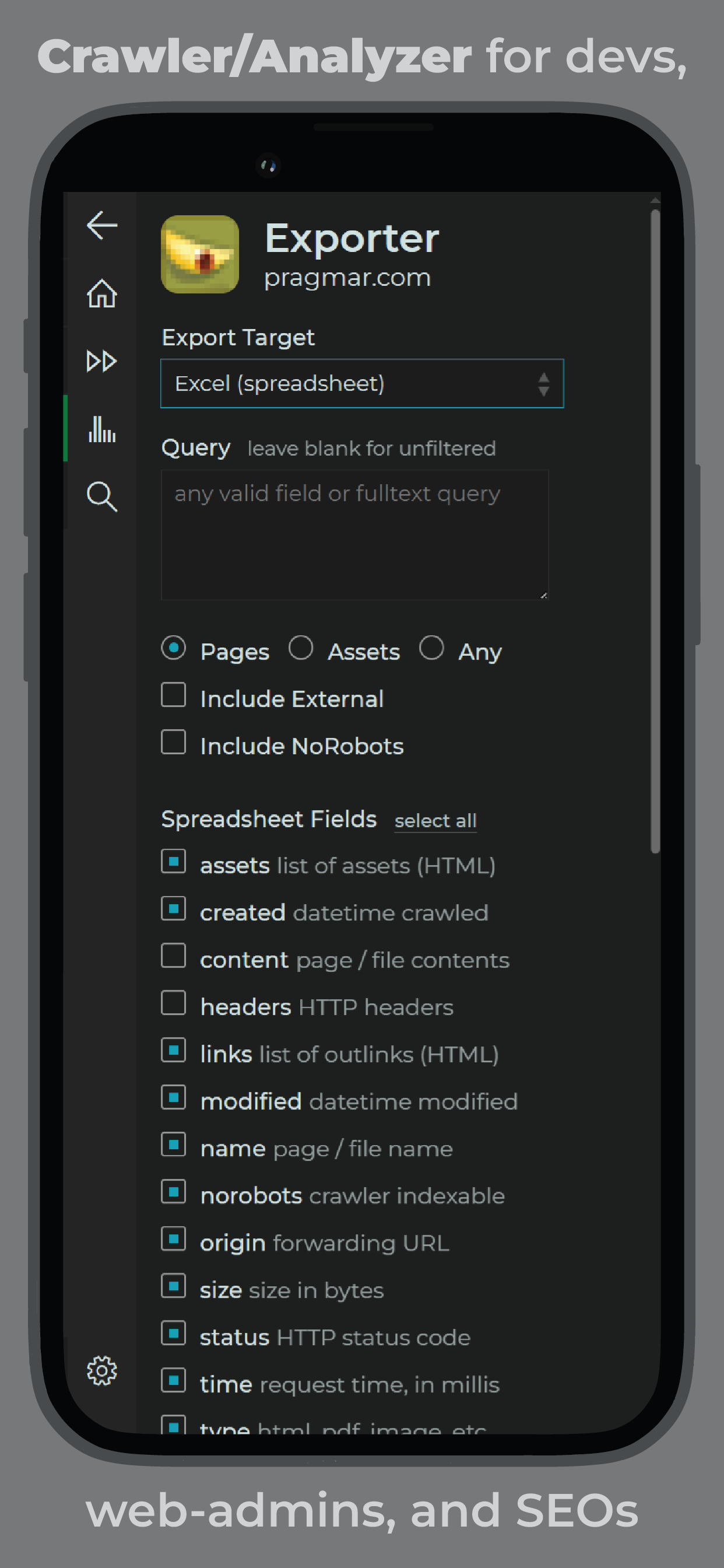
Task: Click the Exporter eye logo icon
Action: click(x=199, y=254)
